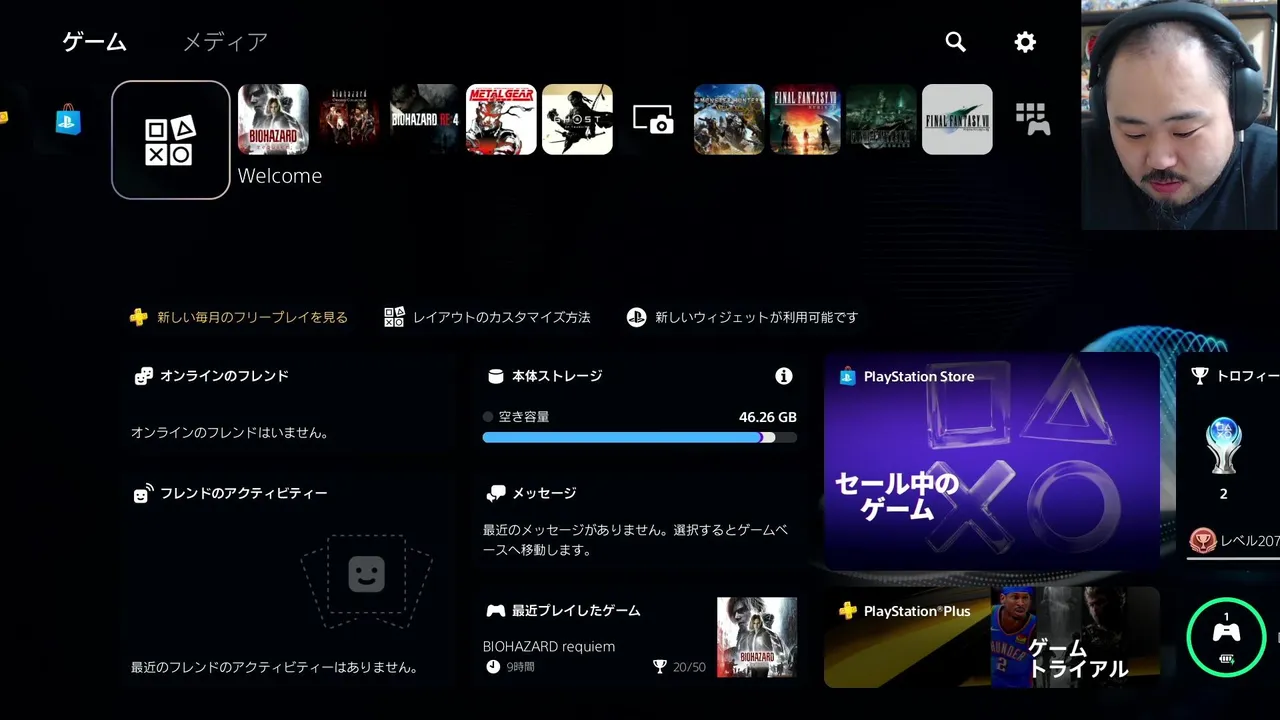Click the layout shapes icon beside カスタマイズ方法

[394, 317]
